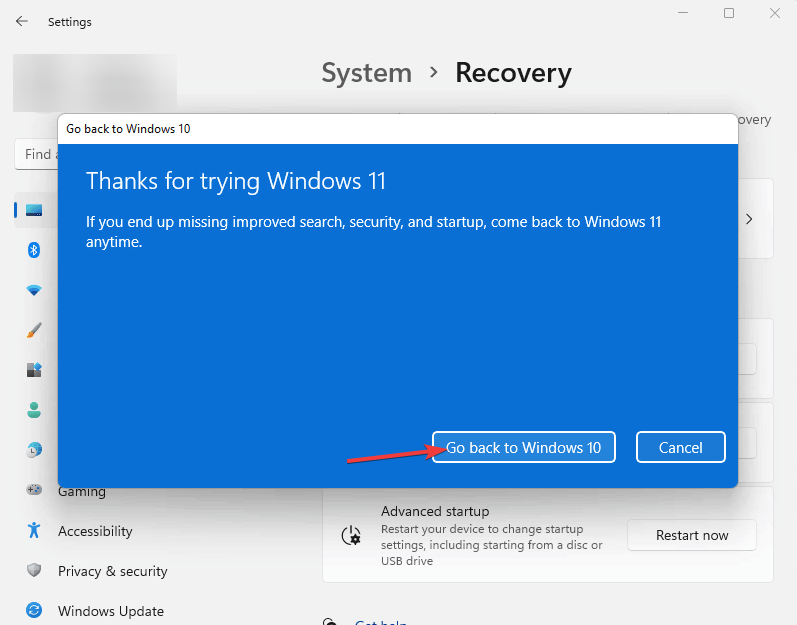
Task: Click the Thanks for trying Windows 11 heading
Action: click(x=236, y=181)
